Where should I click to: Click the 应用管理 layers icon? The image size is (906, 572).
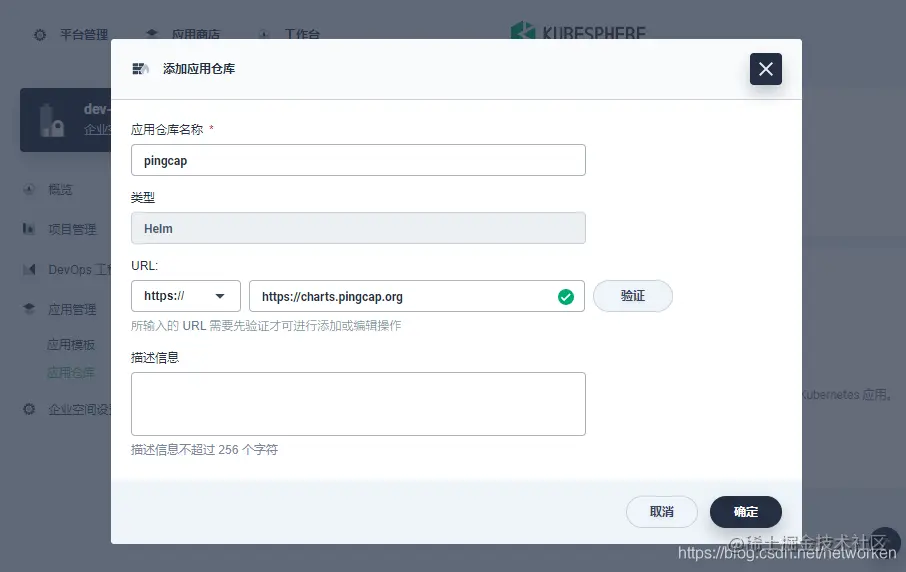coord(29,309)
